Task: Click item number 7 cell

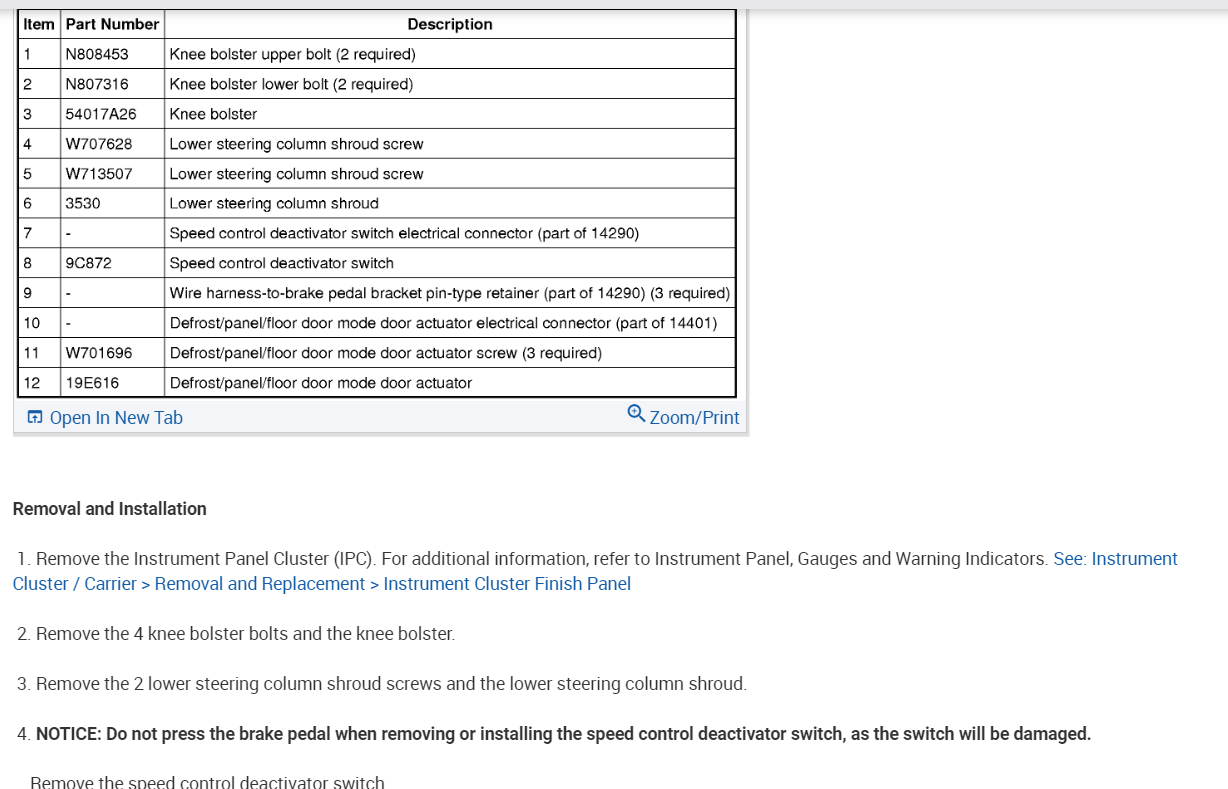Action: tap(39, 233)
